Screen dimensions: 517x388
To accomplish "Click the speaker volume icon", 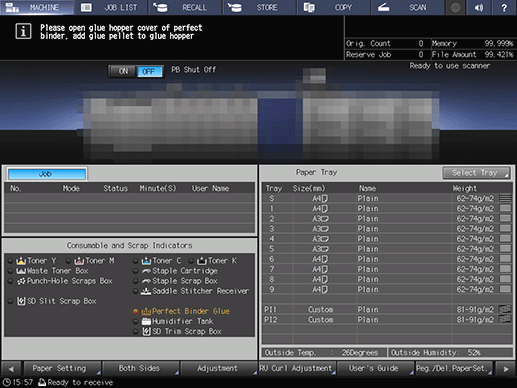I will (x=479, y=7).
